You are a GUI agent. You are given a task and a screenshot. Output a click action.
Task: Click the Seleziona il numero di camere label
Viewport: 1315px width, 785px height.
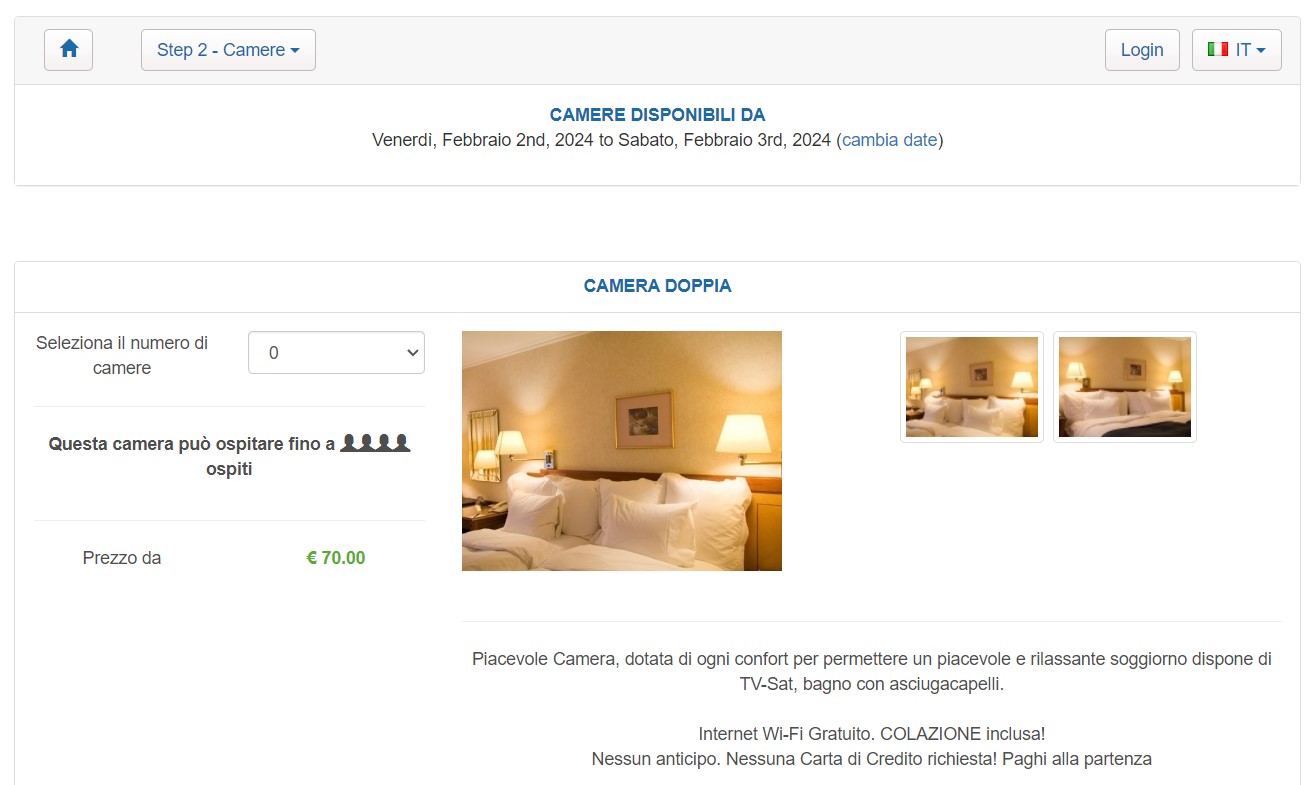click(122, 355)
